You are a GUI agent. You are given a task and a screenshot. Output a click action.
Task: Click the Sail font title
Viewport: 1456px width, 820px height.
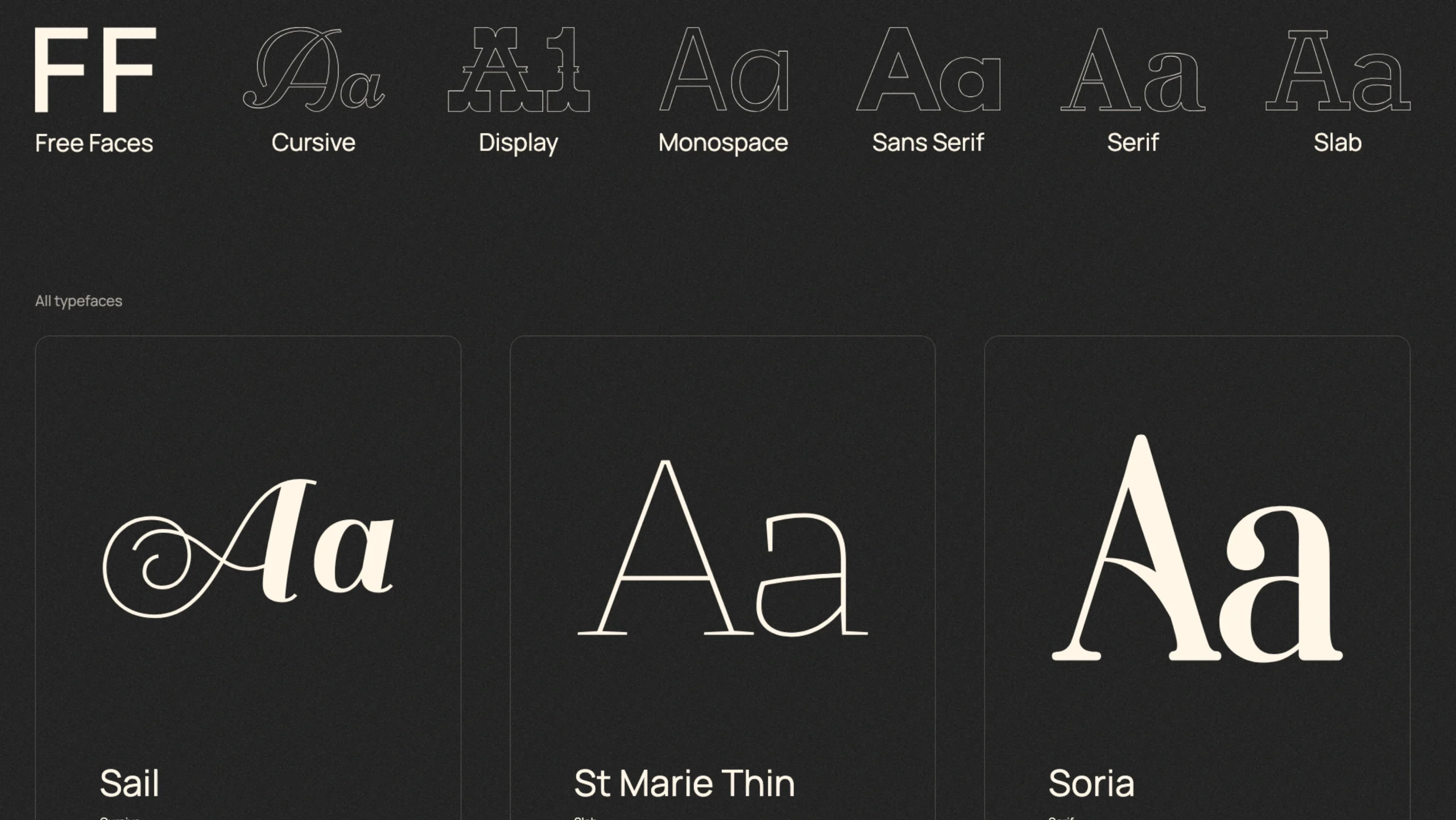tap(129, 783)
